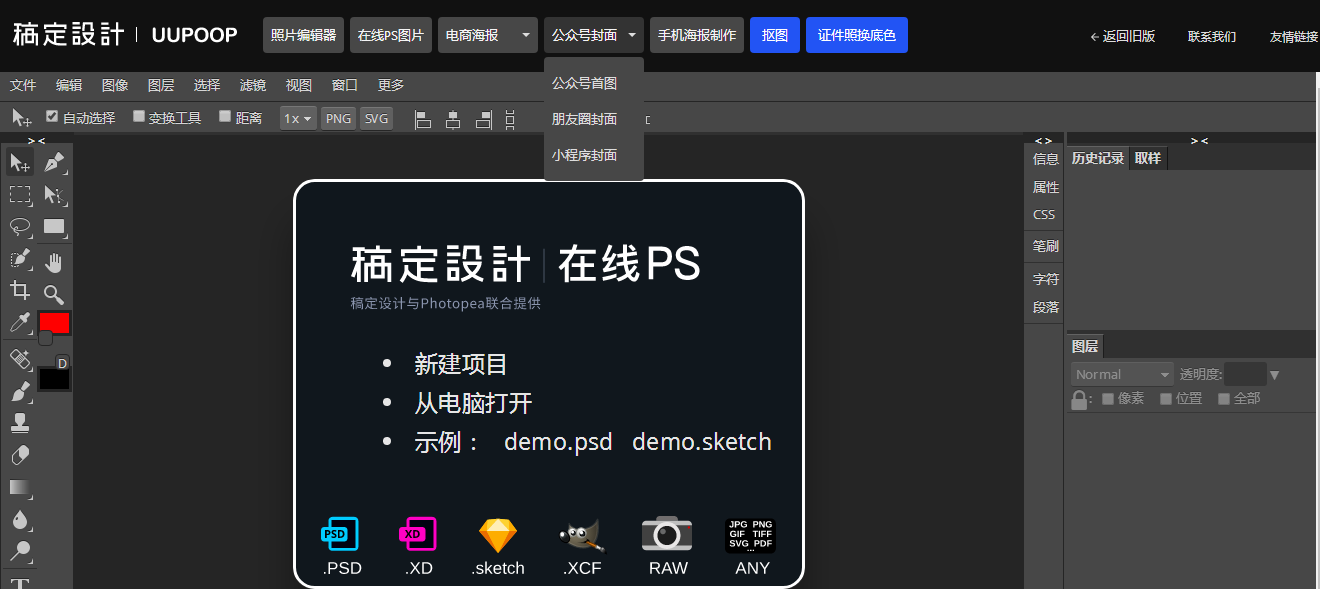This screenshot has height=589, width=1320.
Task: Choose the Rectangular Marquee selection tool
Action: pyautogui.click(x=20, y=194)
